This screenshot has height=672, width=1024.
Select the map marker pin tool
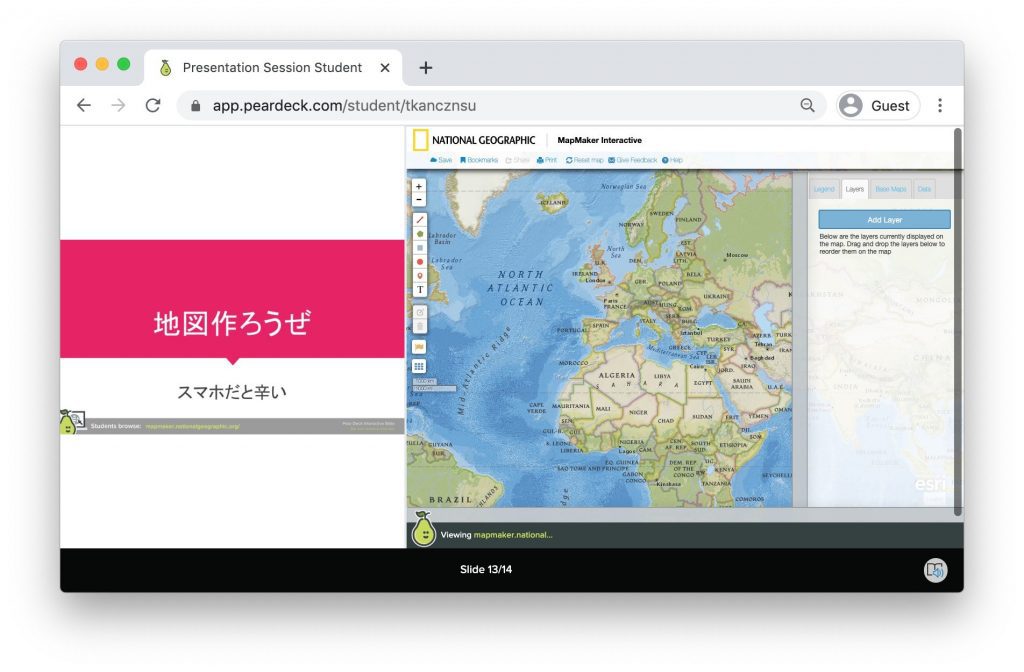[420, 275]
